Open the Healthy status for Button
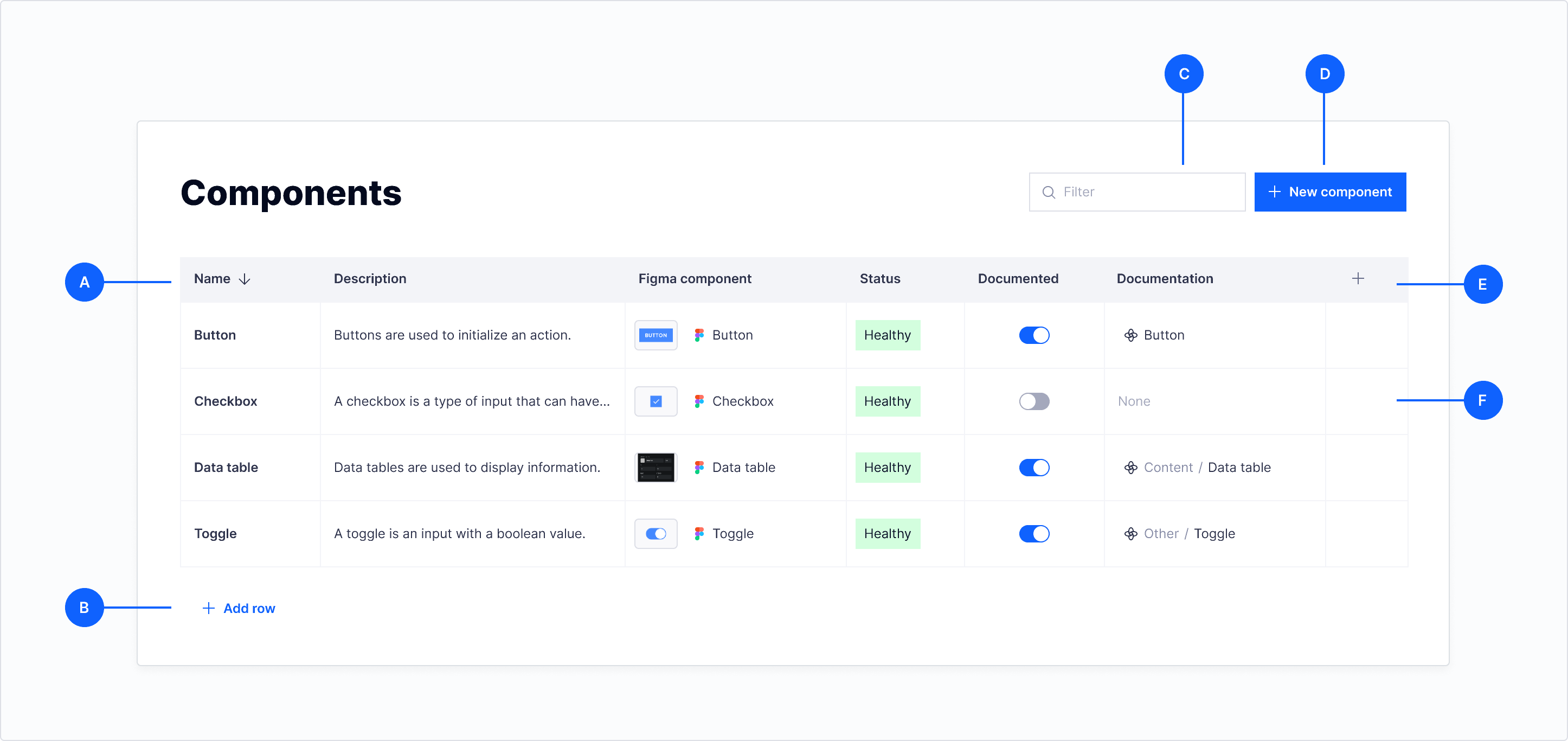Screen dimensions: 1568x741 pos(888,335)
